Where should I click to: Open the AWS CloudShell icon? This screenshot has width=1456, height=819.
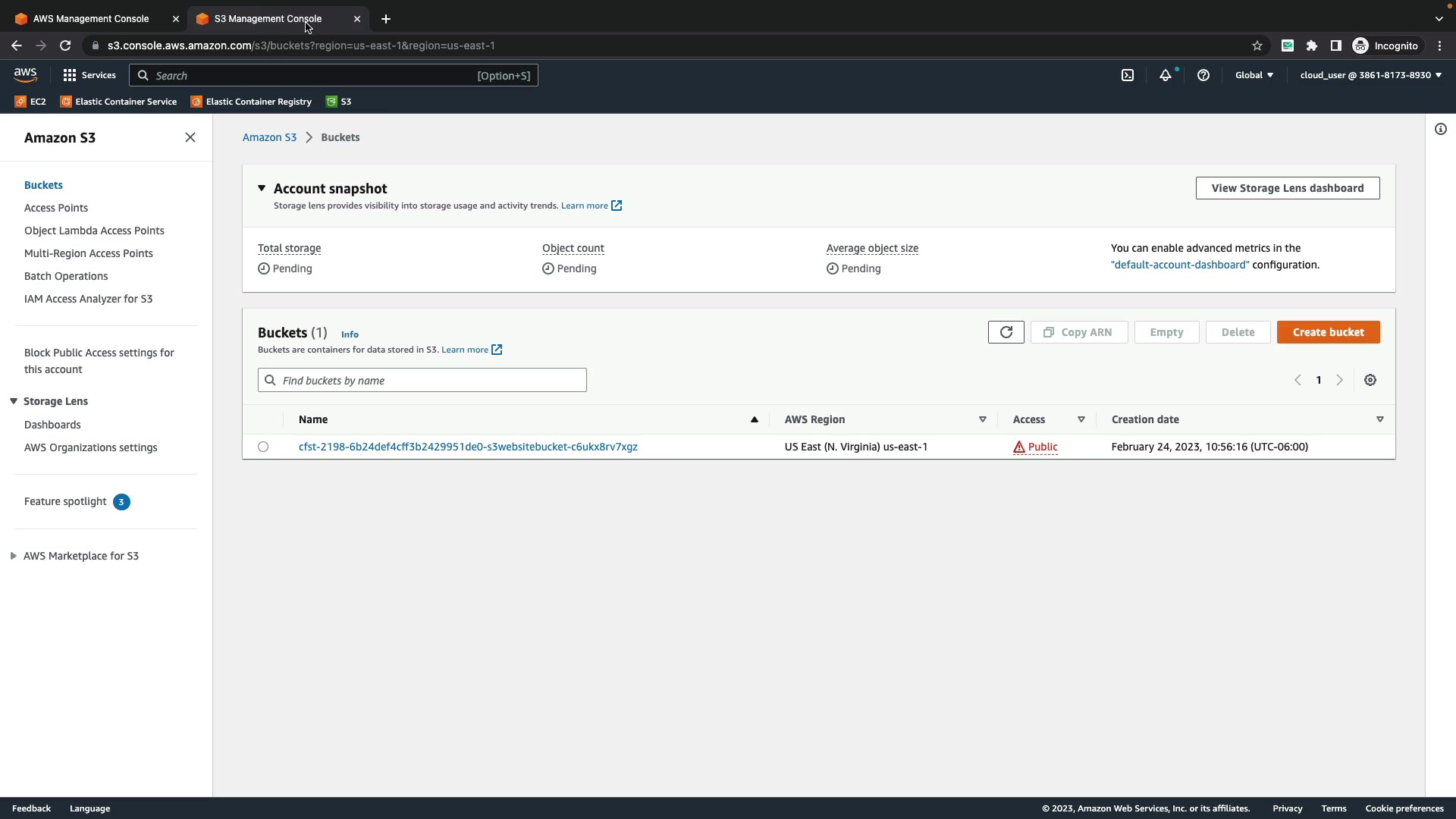(1128, 75)
